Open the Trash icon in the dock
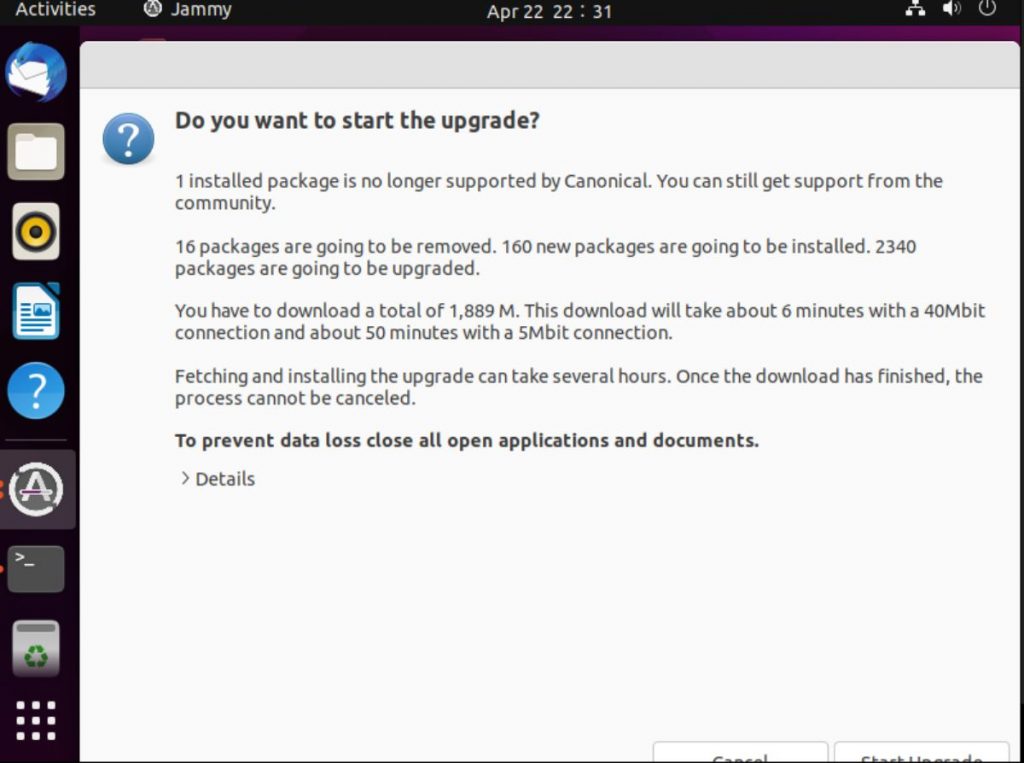This screenshot has width=1024, height=763. (x=36, y=647)
